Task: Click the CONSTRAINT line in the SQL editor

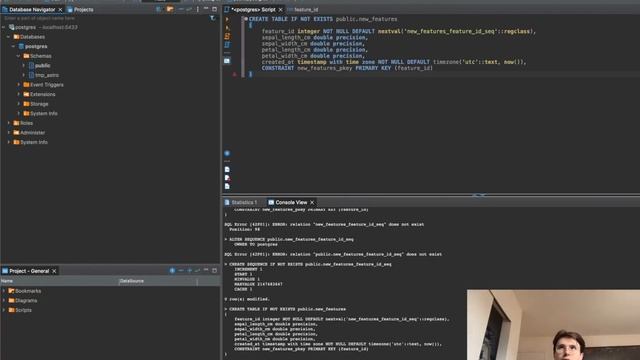Action: tap(347, 68)
